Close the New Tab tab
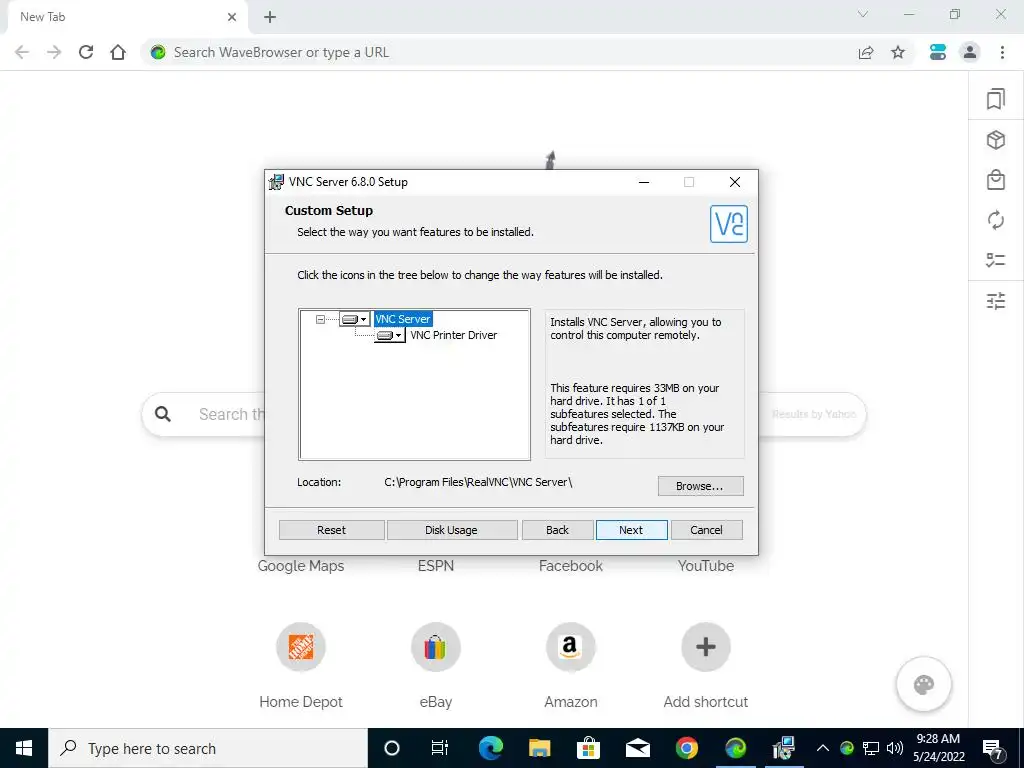Viewport: 1024px width, 768px height. coord(232,17)
